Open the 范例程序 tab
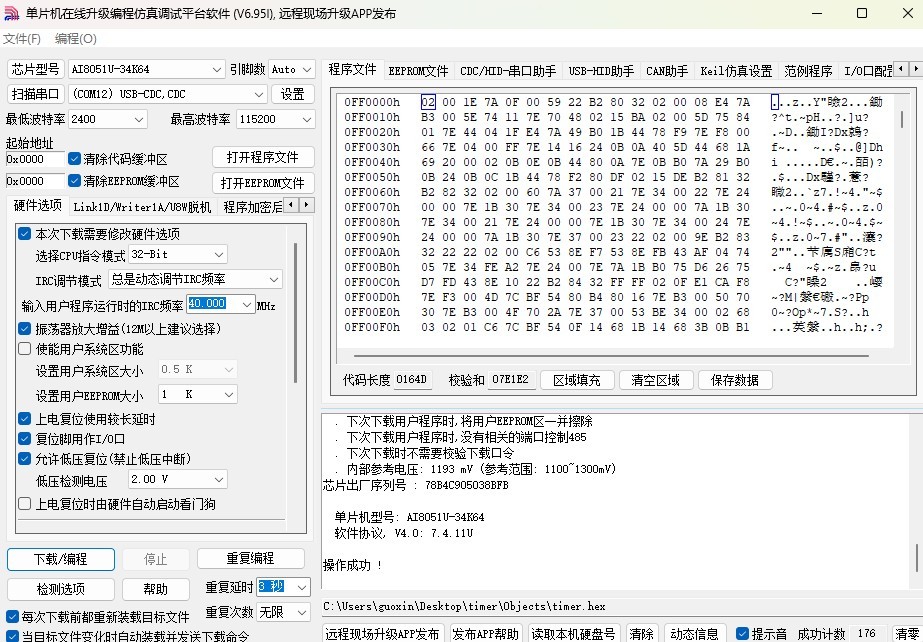 click(808, 71)
